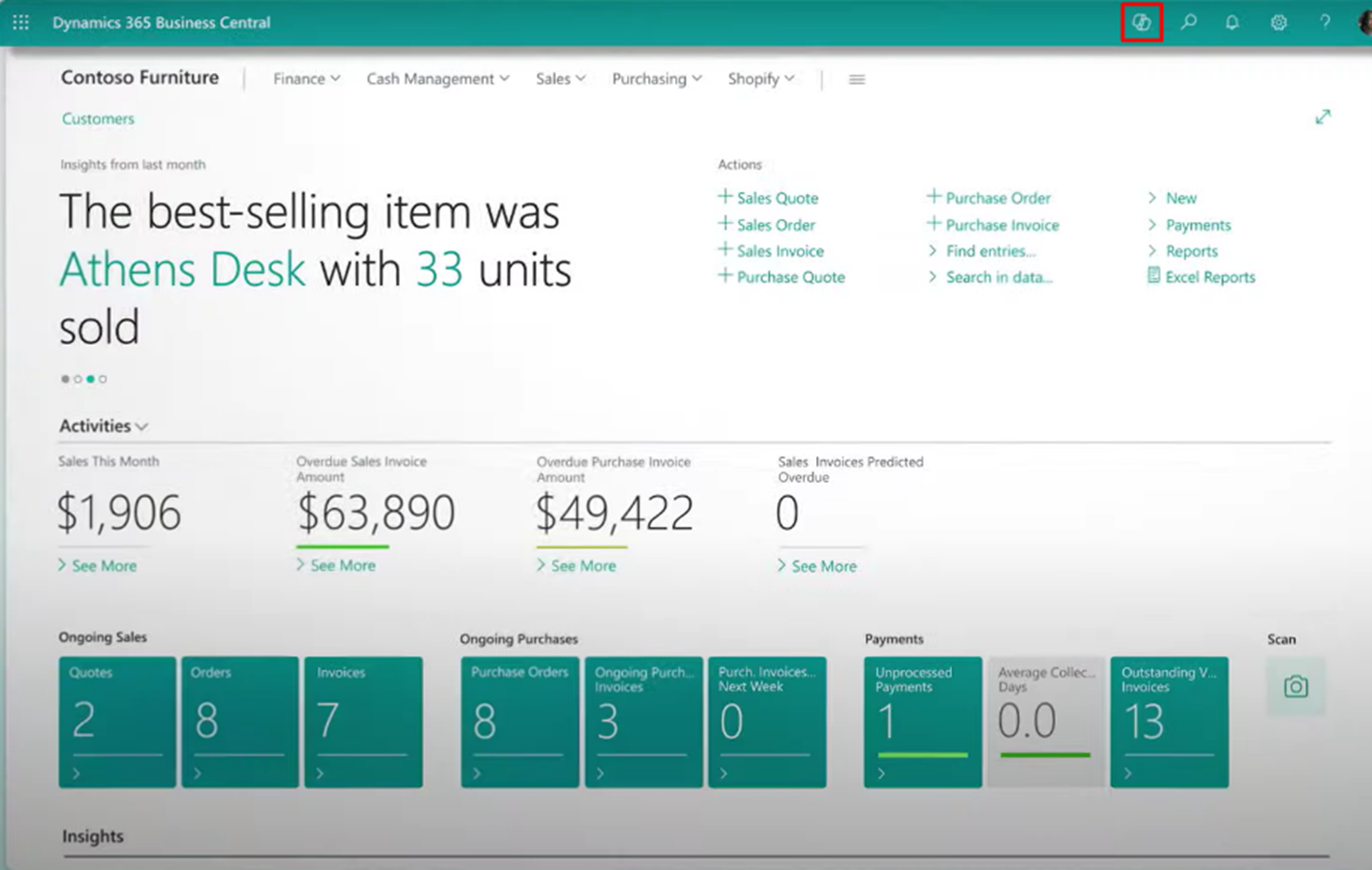The width and height of the screenshot is (1372, 870).
Task: Click the $1,906 Sales This Month value
Action: 119,513
